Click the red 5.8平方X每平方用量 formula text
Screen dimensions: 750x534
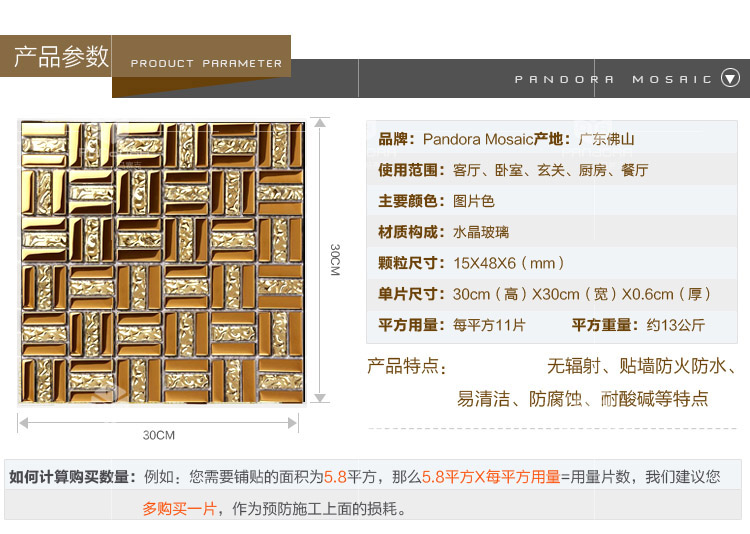point(490,477)
